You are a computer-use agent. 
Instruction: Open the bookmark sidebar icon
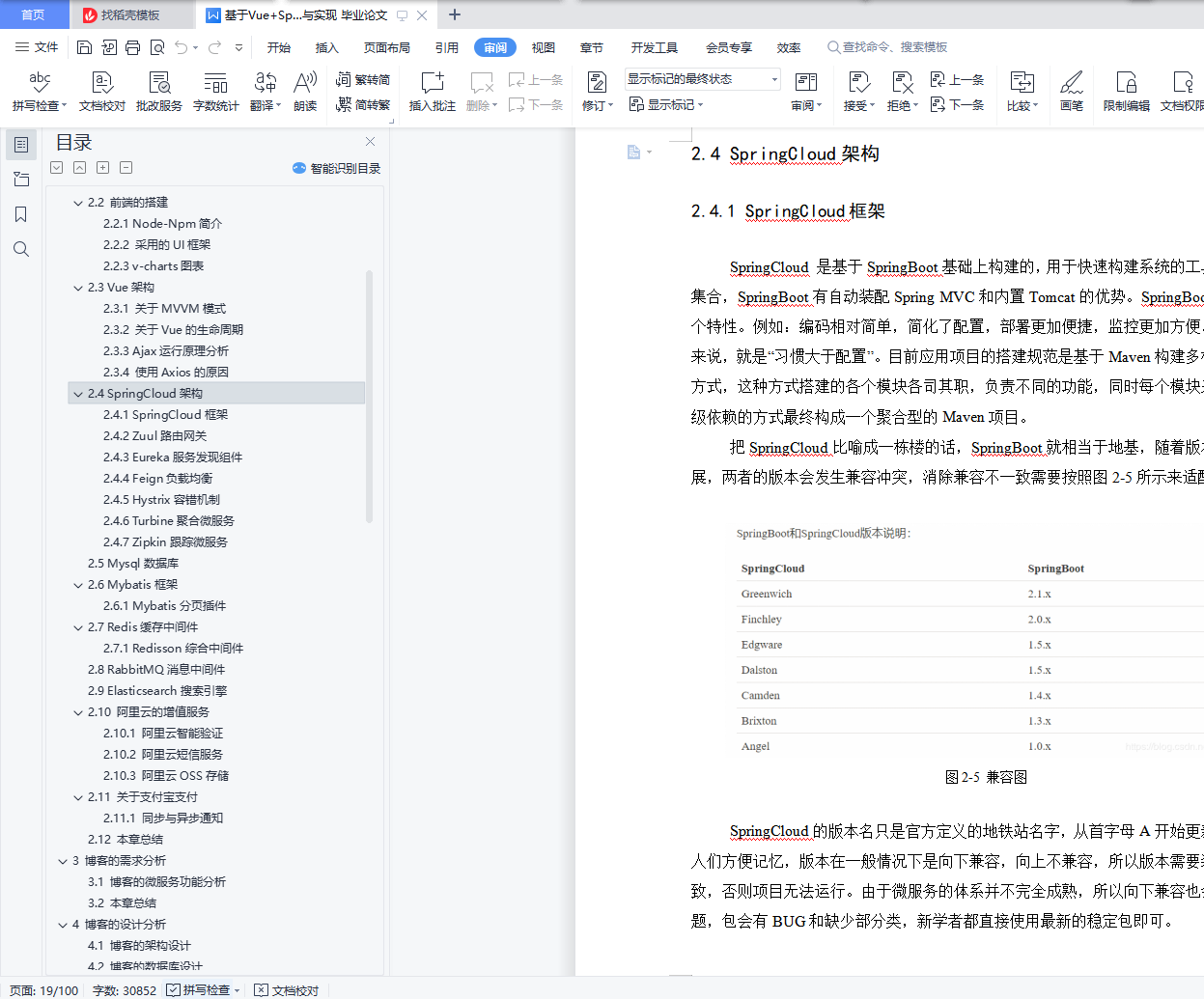[21, 214]
